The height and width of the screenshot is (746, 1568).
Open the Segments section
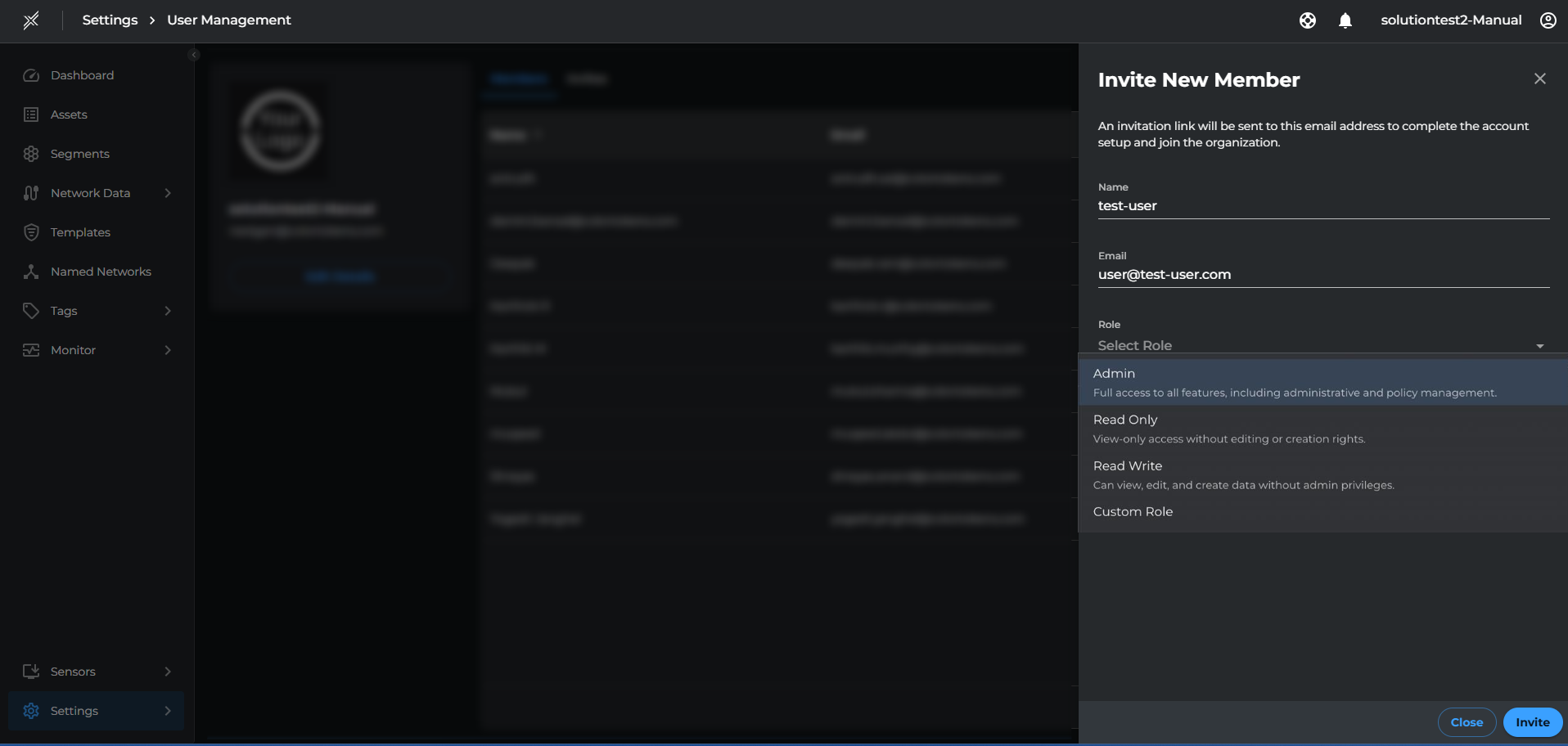pyautogui.click(x=80, y=153)
